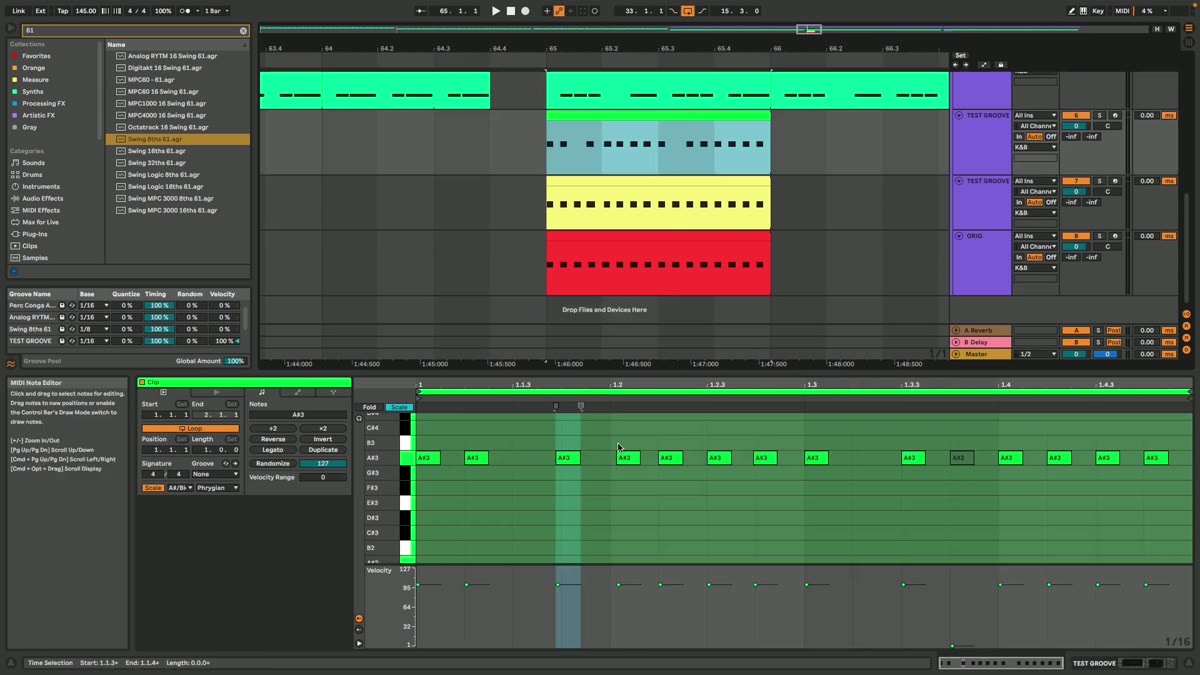This screenshot has width=1200, height=675.
Task: Click the Arrangement Record button
Action: [525, 11]
